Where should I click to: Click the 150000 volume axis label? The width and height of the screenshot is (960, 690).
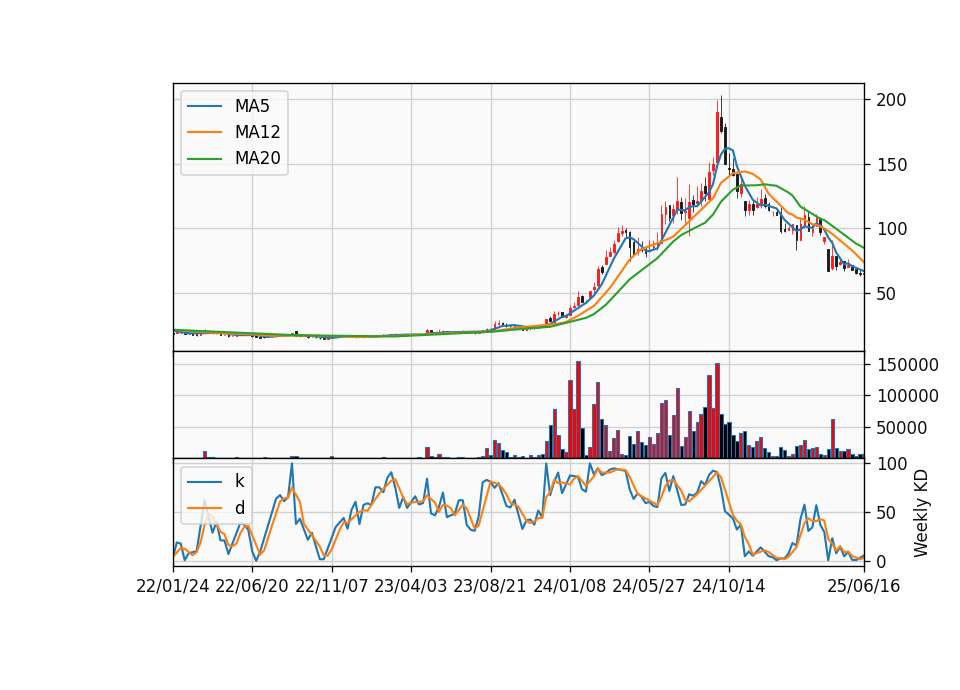[x=907, y=365]
